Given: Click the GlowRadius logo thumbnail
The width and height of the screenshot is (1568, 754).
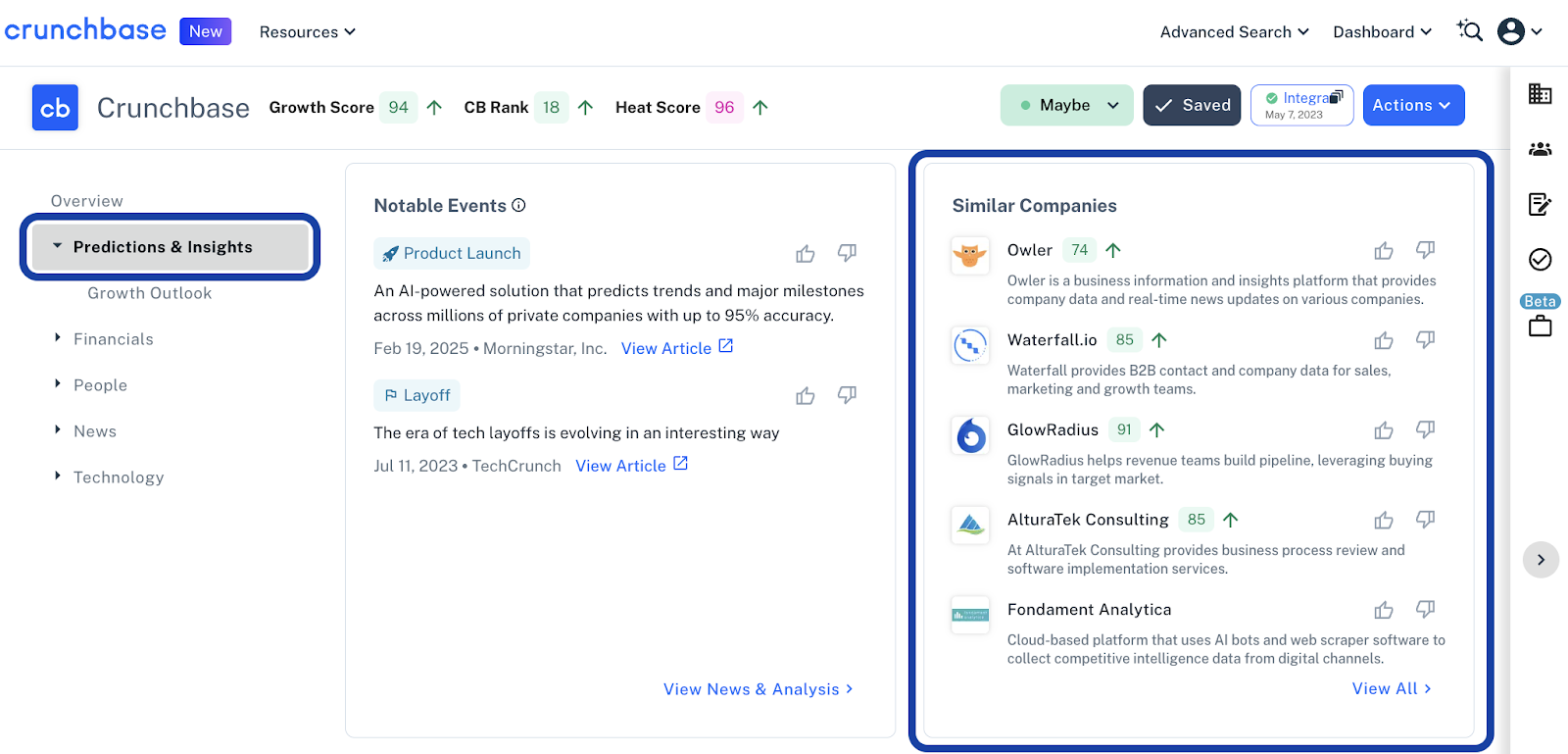Looking at the screenshot, I should pos(970,435).
